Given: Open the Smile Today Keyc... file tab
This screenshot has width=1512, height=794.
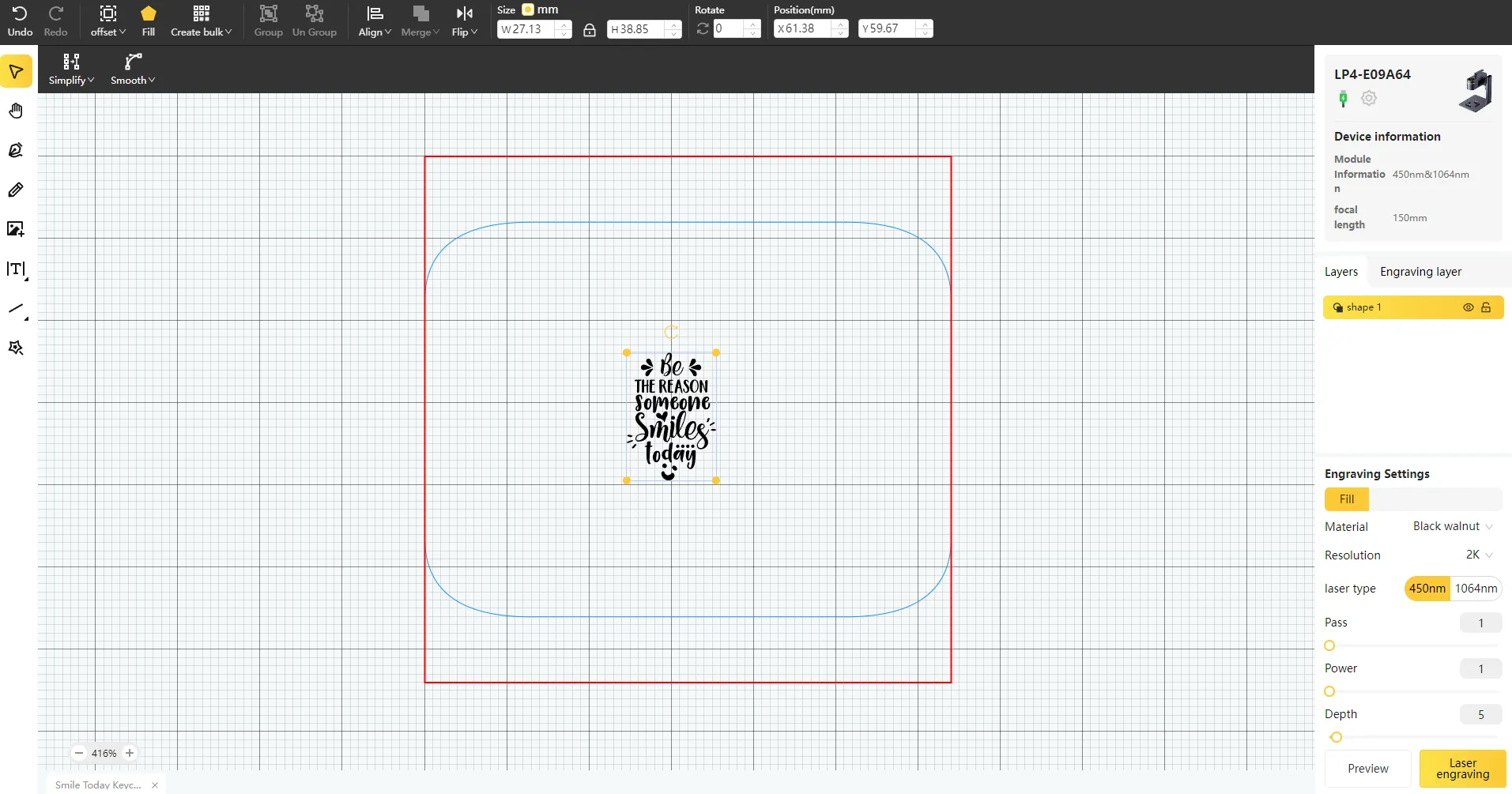Looking at the screenshot, I should tap(98, 785).
